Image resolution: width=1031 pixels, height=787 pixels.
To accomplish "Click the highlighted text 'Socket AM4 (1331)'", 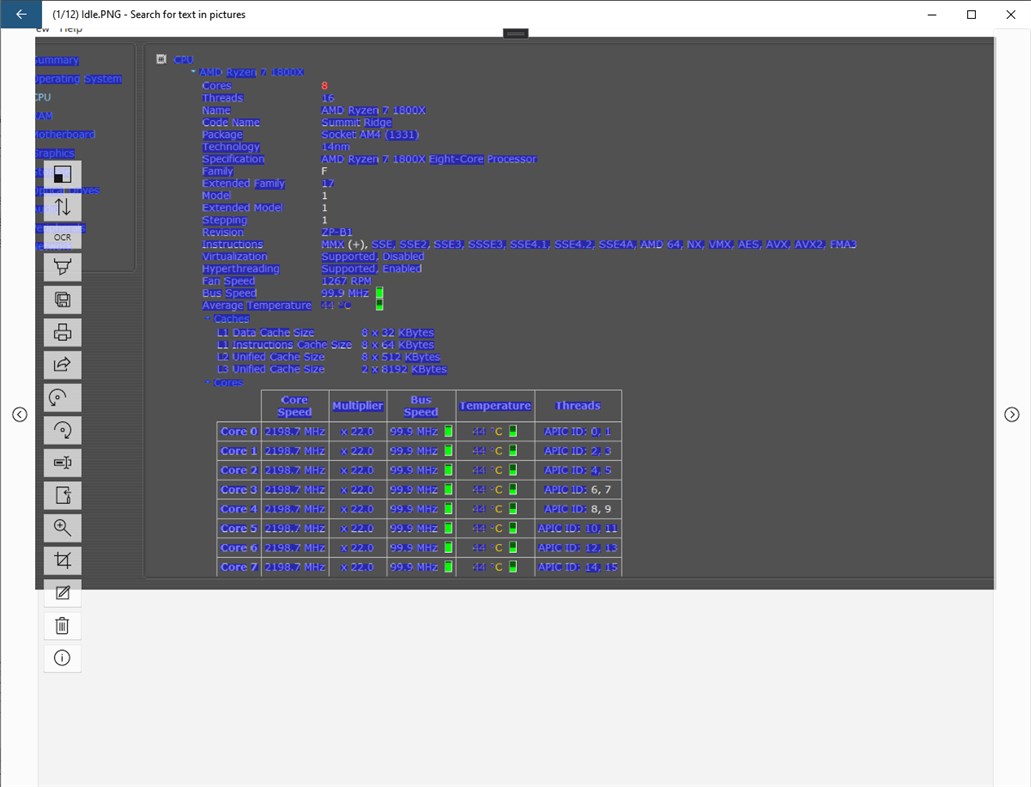I will [x=370, y=135].
